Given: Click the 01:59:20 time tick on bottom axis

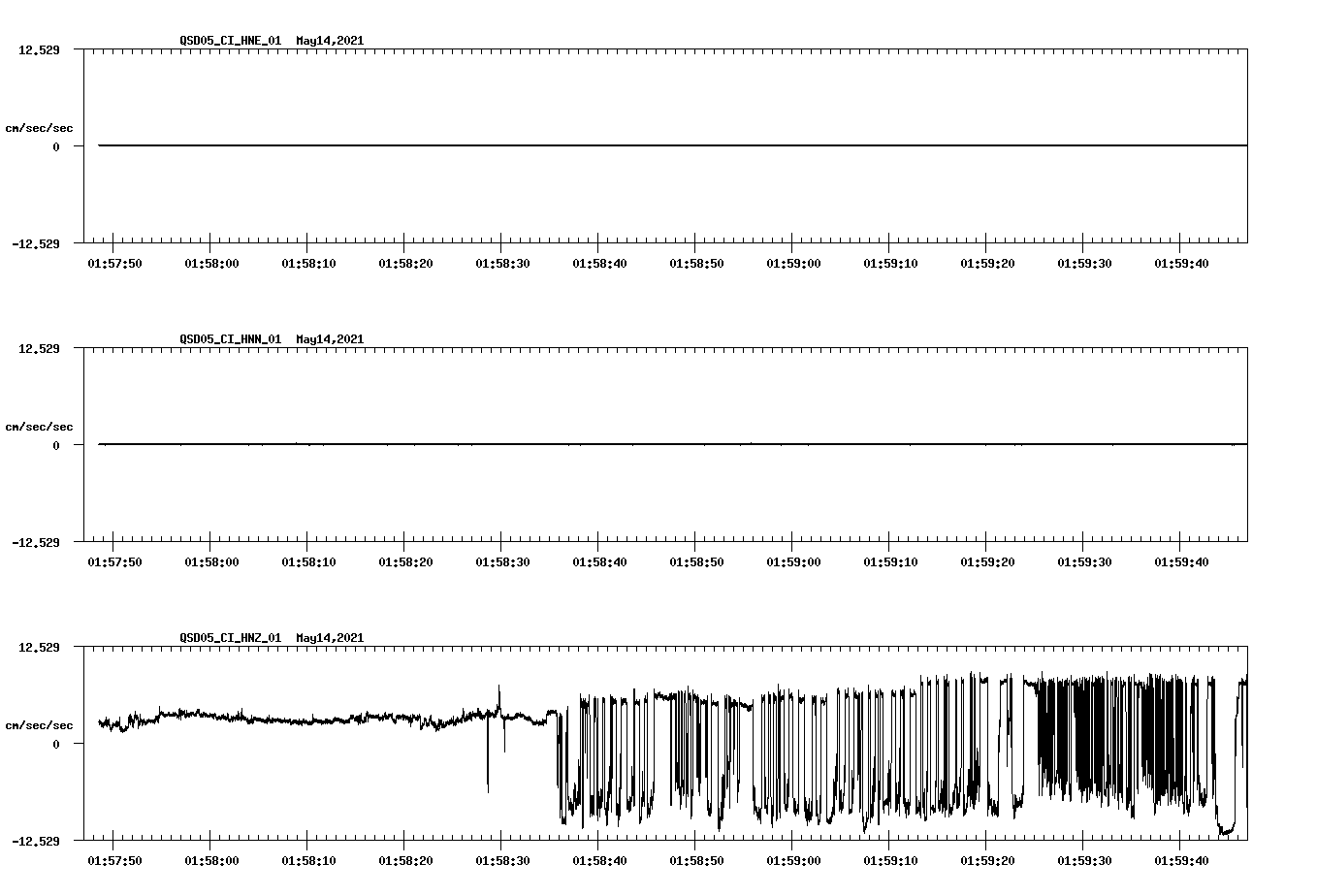Looking at the screenshot, I should coord(985,859).
